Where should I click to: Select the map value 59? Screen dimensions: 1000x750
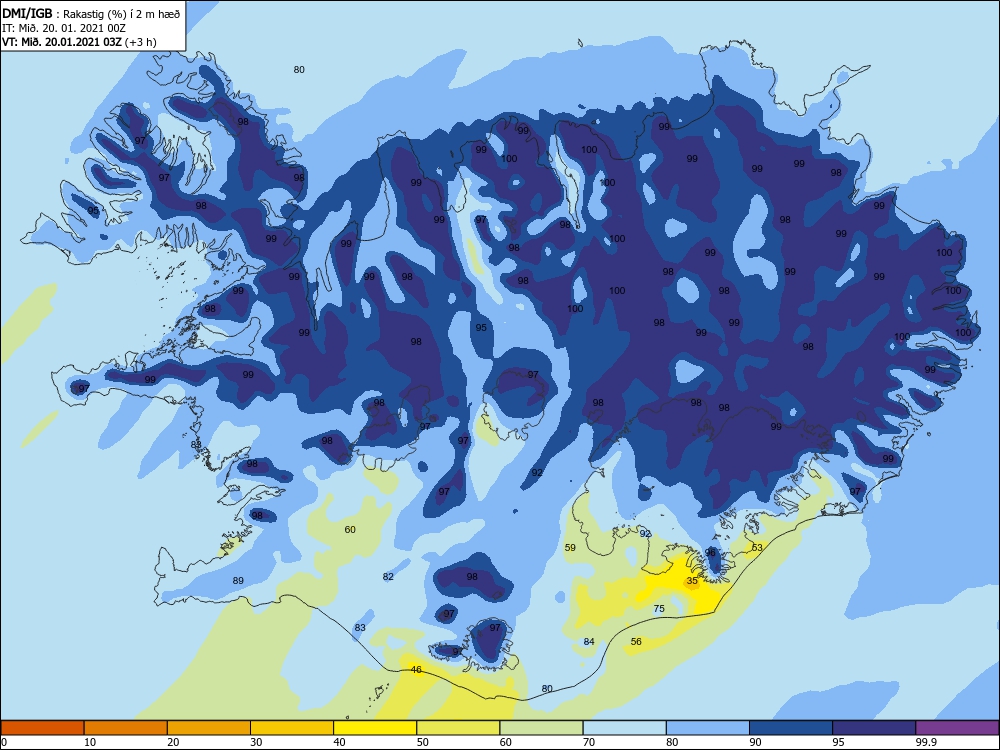[x=570, y=547]
